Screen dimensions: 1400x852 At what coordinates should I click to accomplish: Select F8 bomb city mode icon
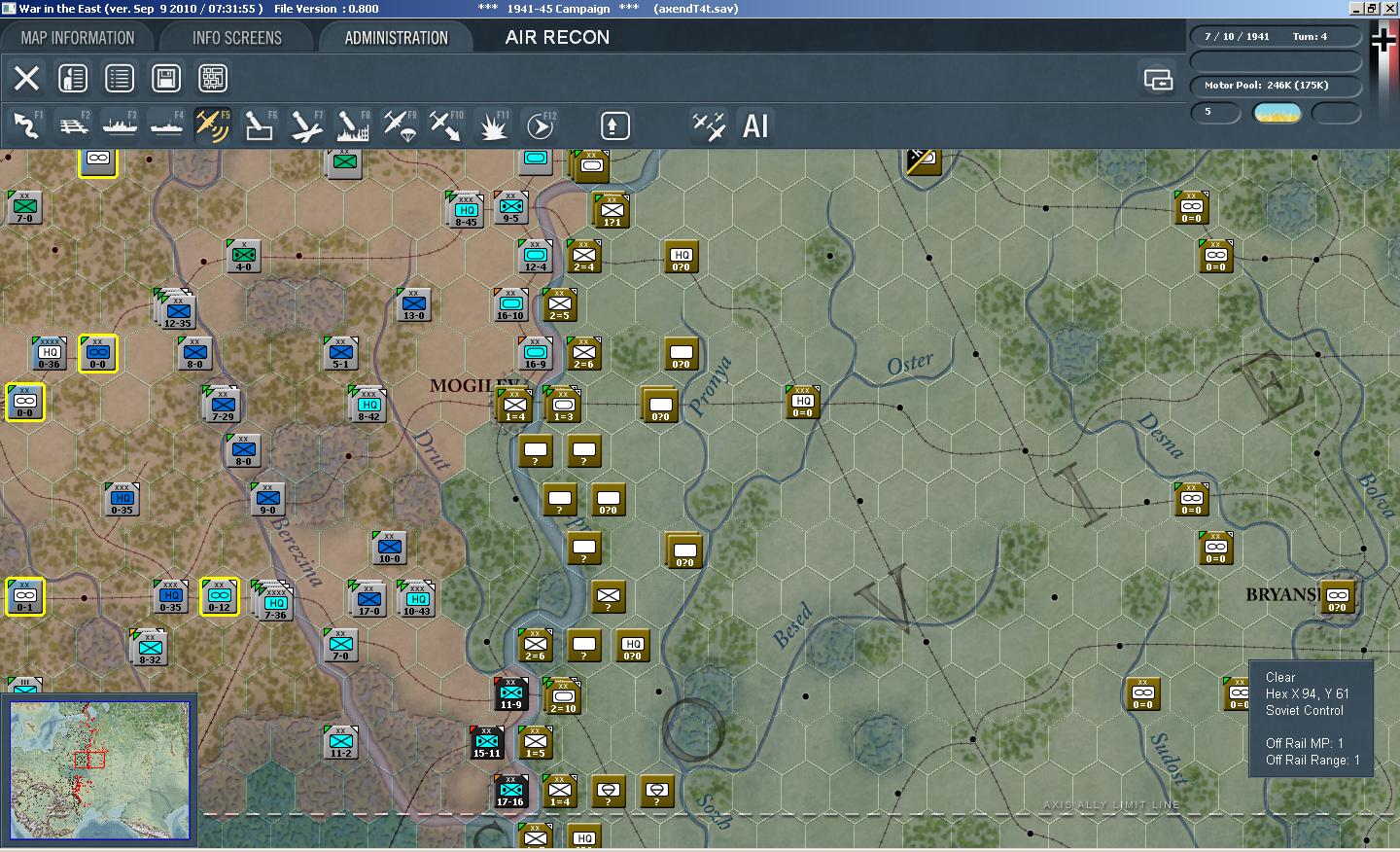pos(353,125)
